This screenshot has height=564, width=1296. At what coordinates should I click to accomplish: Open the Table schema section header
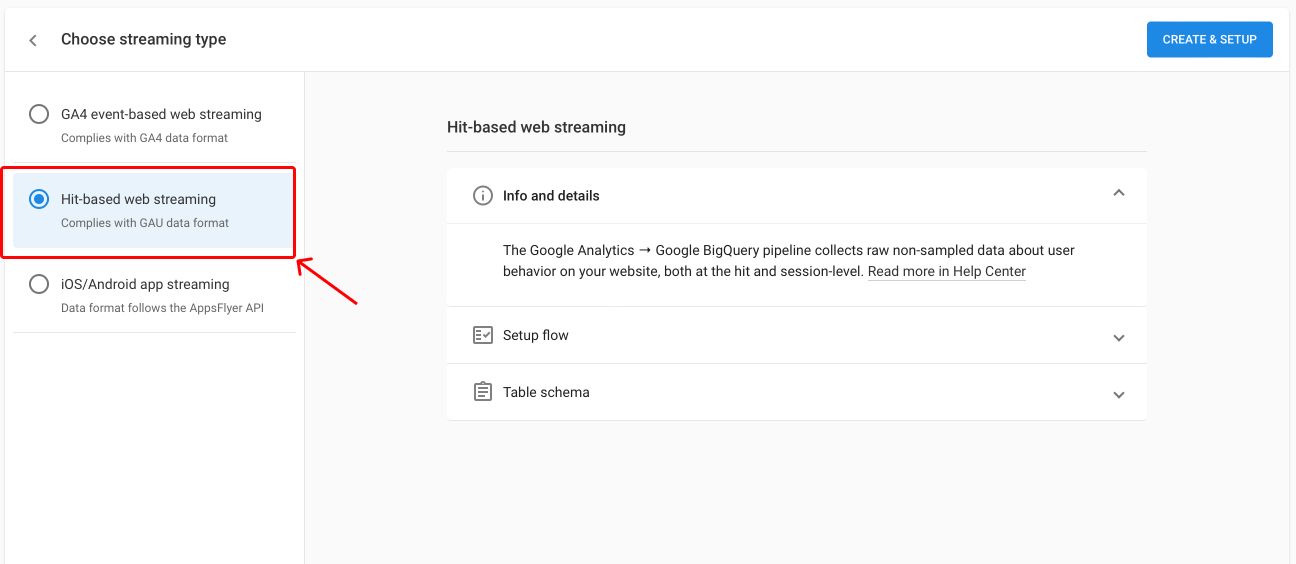[x=797, y=392]
